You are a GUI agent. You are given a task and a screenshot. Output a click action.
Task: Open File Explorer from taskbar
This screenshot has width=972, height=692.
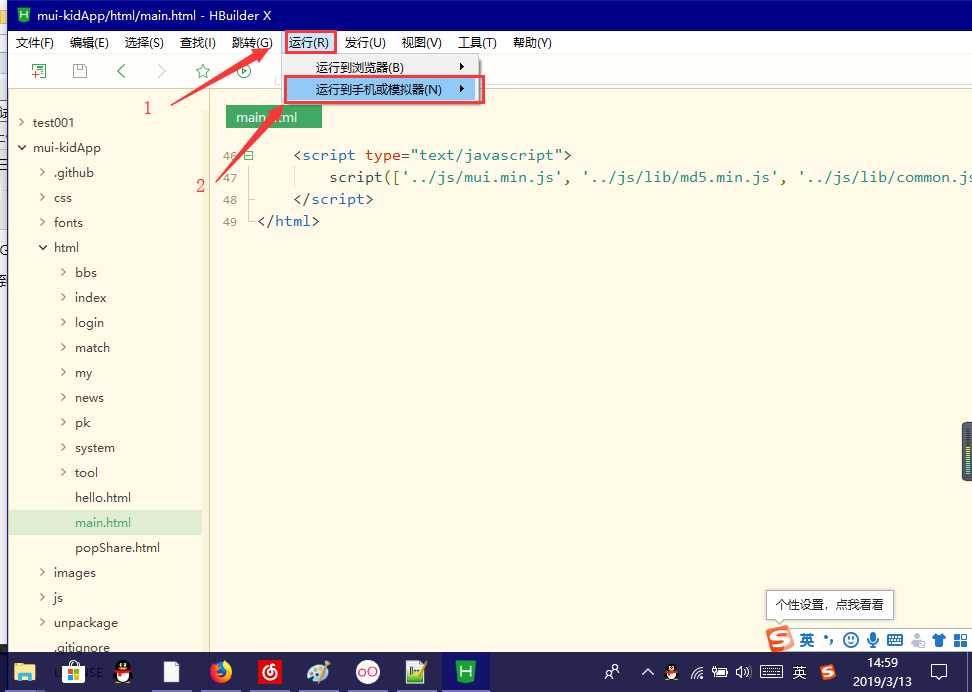pyautogui.click(x=25, y=672)
